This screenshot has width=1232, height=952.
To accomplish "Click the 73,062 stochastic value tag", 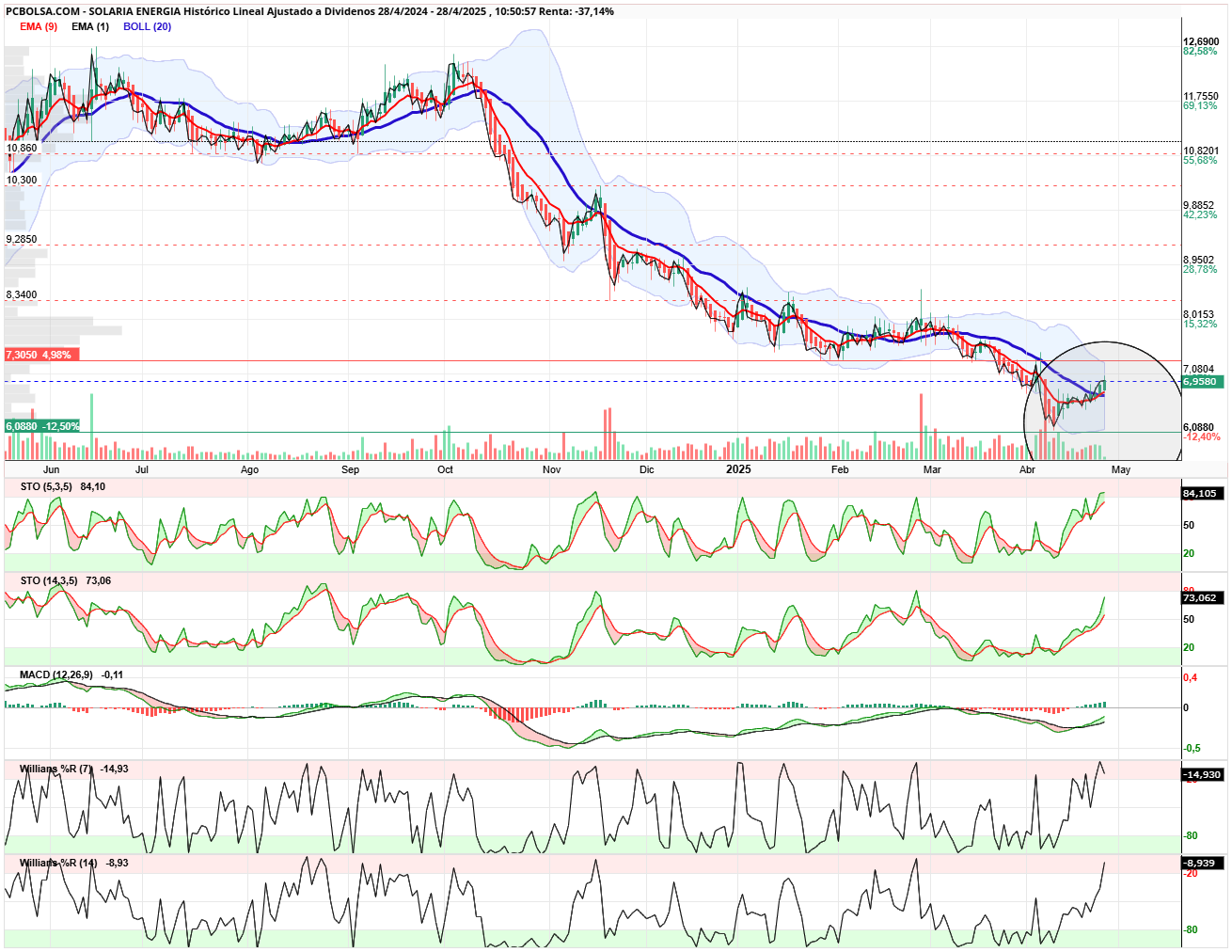I will point(1202,597).
